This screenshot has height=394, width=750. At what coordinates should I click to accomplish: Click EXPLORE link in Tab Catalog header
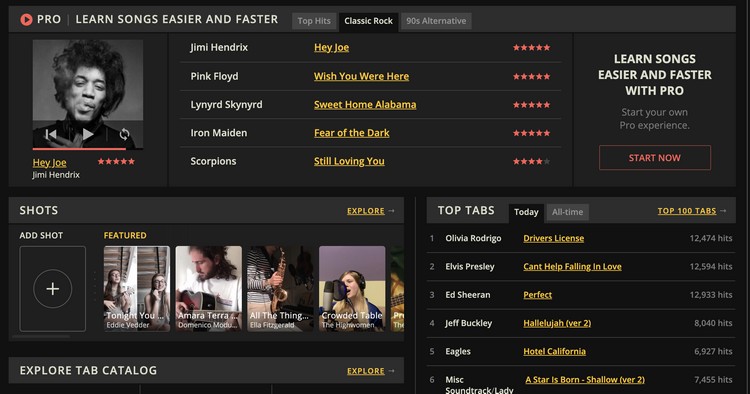(366, 371)
